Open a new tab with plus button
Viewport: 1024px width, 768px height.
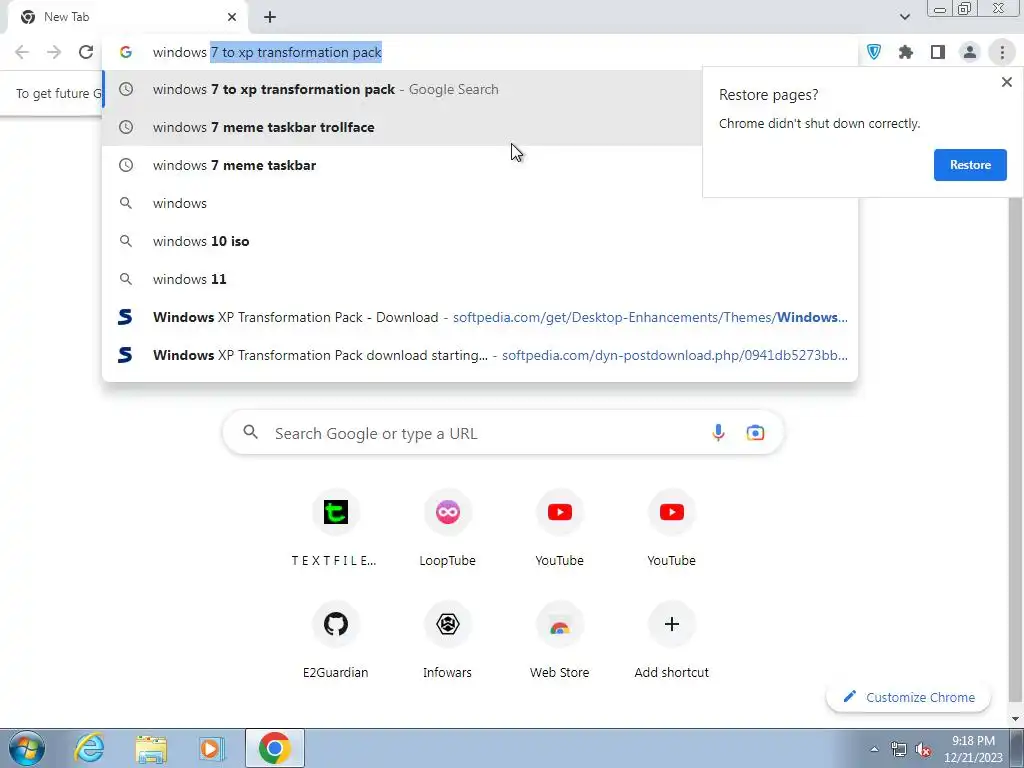(270, 17)
